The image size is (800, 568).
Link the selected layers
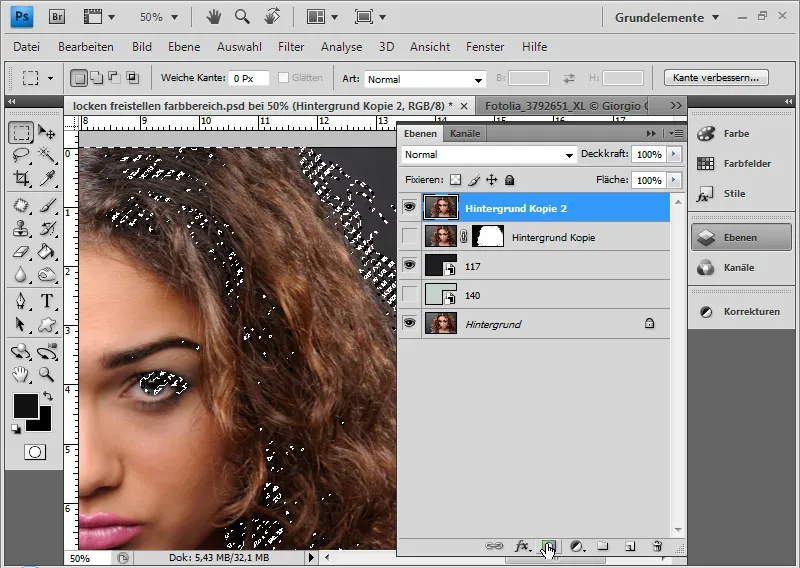coord(494,547)
